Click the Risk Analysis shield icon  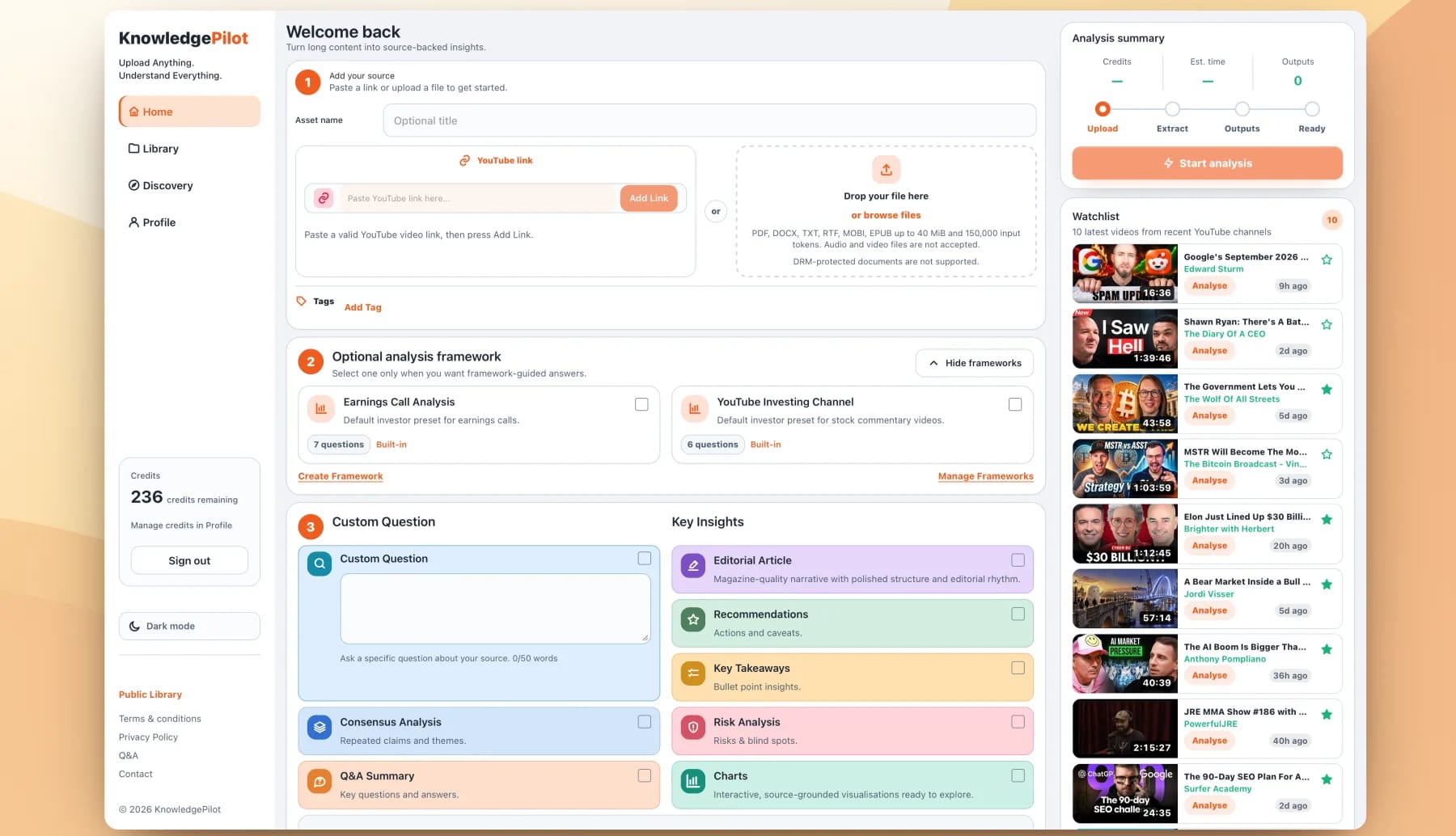point(693,728)
